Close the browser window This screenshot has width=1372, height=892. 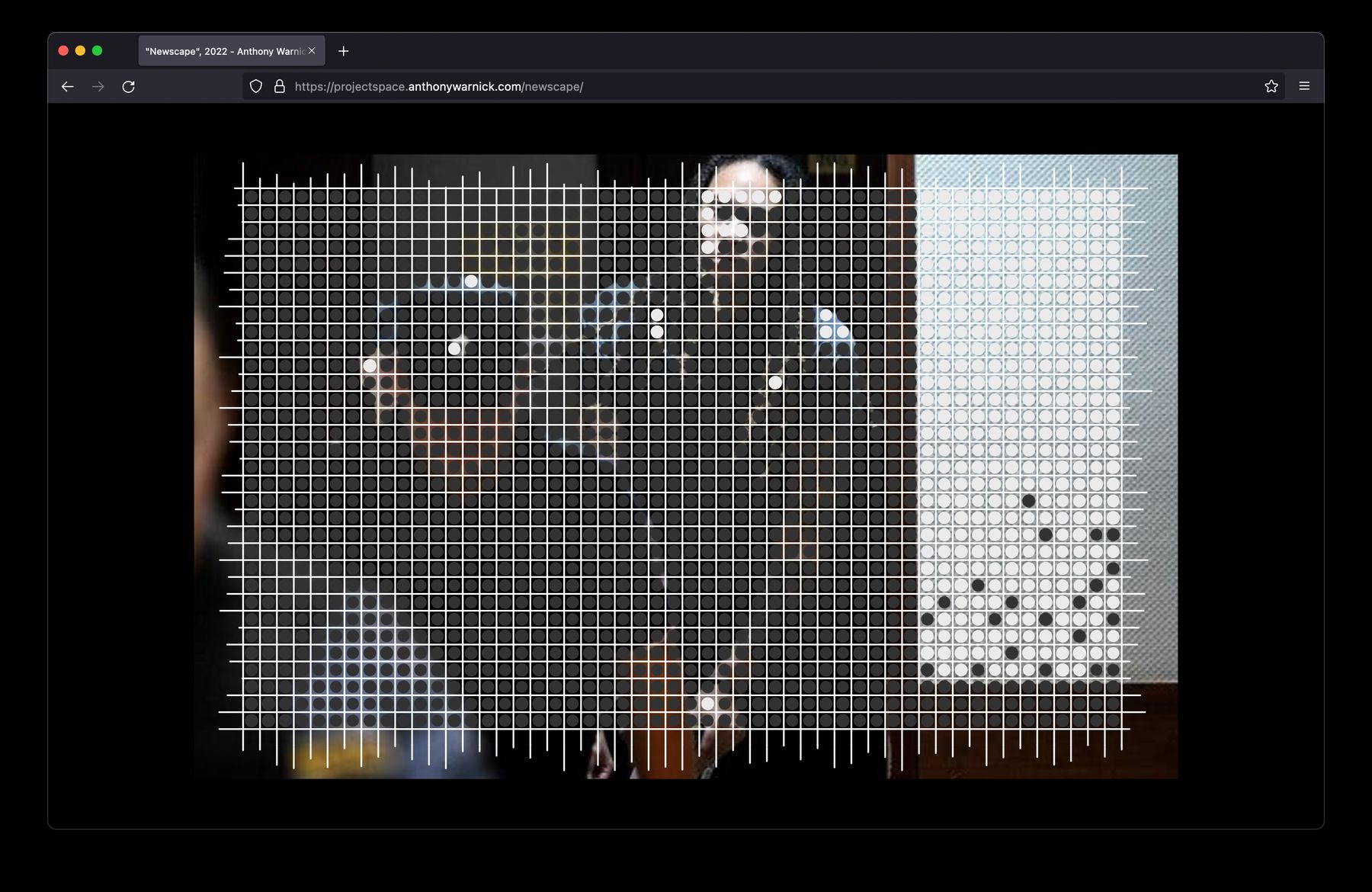63,51
